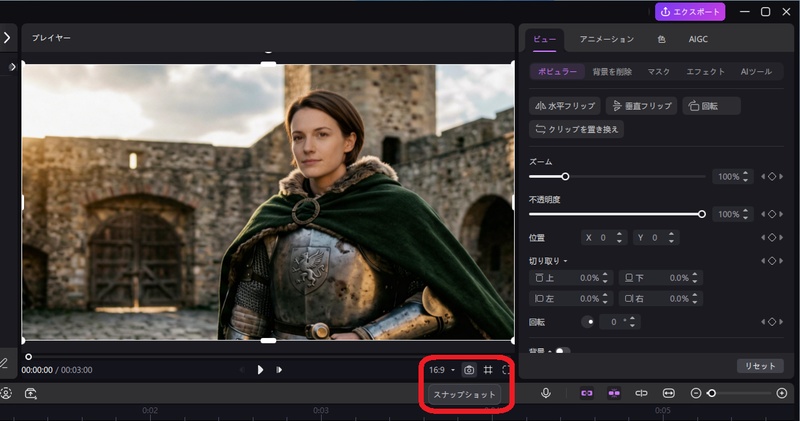Step to the next frame

point(279,369)
